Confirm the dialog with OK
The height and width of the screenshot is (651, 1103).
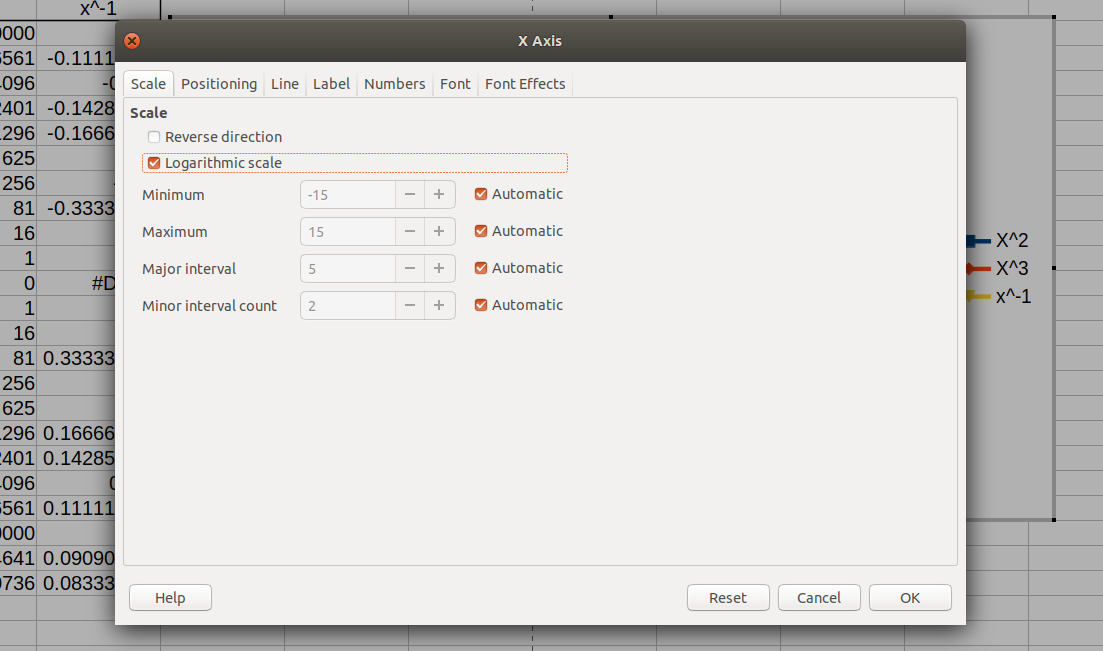pos(910,598)
